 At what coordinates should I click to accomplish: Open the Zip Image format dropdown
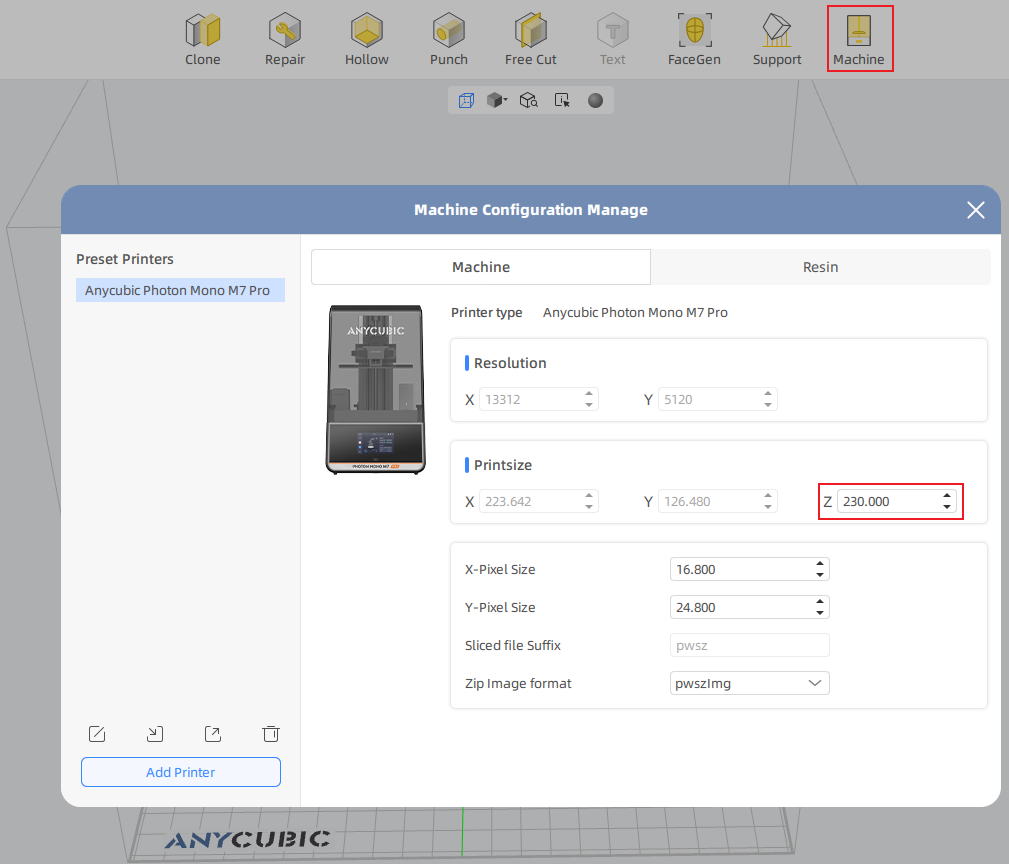click(x=750, y=683)
